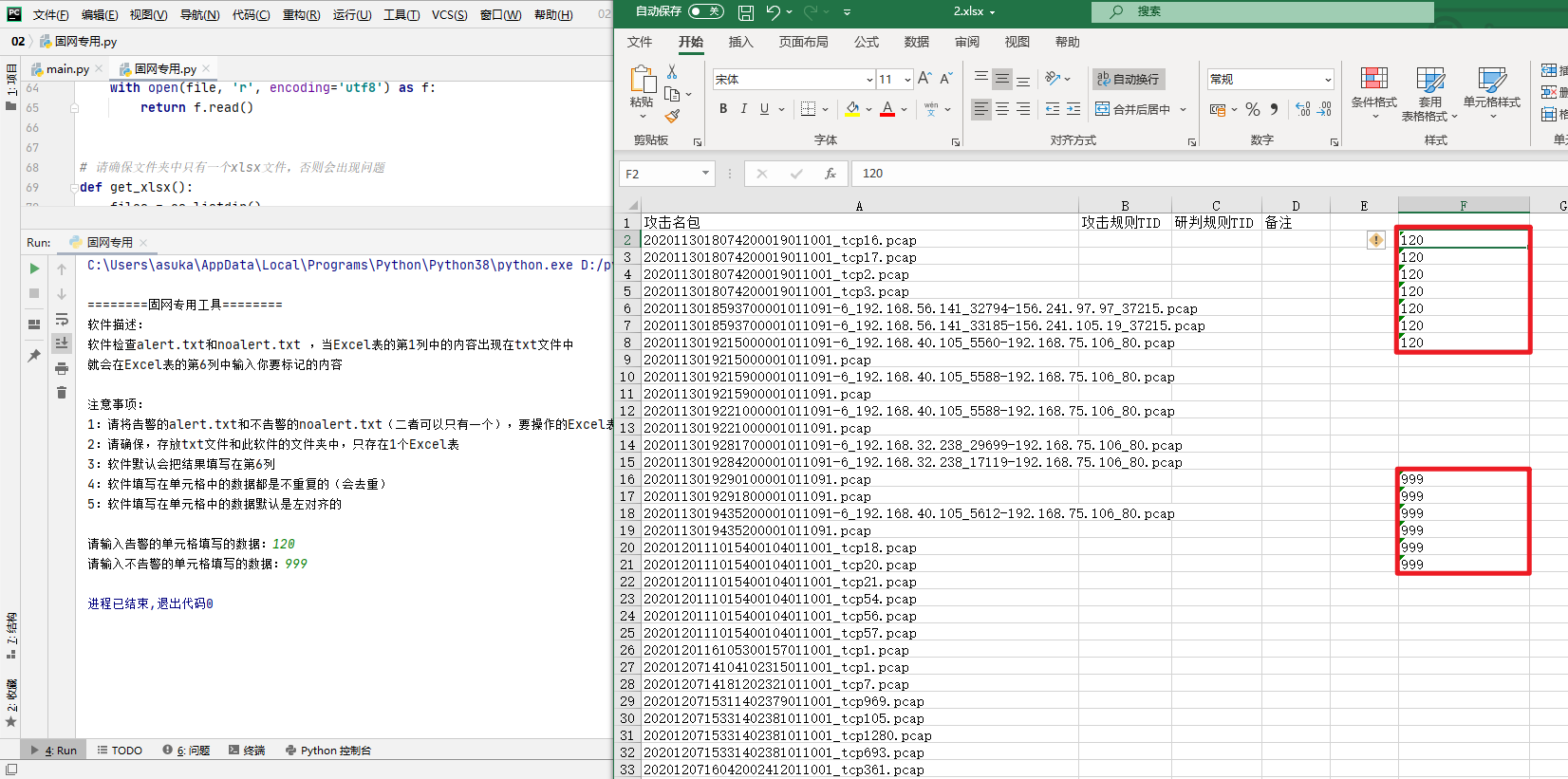The width and height of the screenshot is (1568, 779).
Task: Click Merge & Center 合并后居中 button
Action: pos(1133,109)
